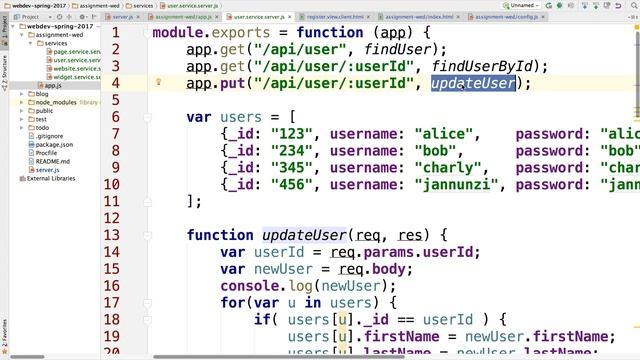The height and width of the screenshot is (360, 640).
Task: Click the Search Everywhere magnifier icon
Action: [x=634, y=6]
